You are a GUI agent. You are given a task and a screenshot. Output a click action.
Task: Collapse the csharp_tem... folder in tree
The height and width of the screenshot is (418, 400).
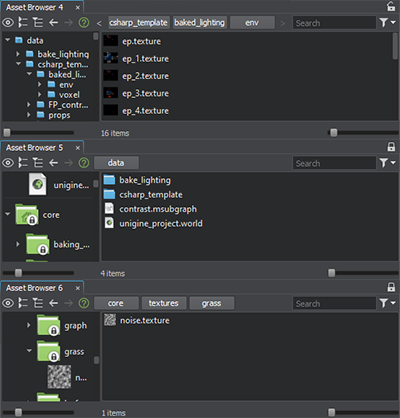coord(18,64)
